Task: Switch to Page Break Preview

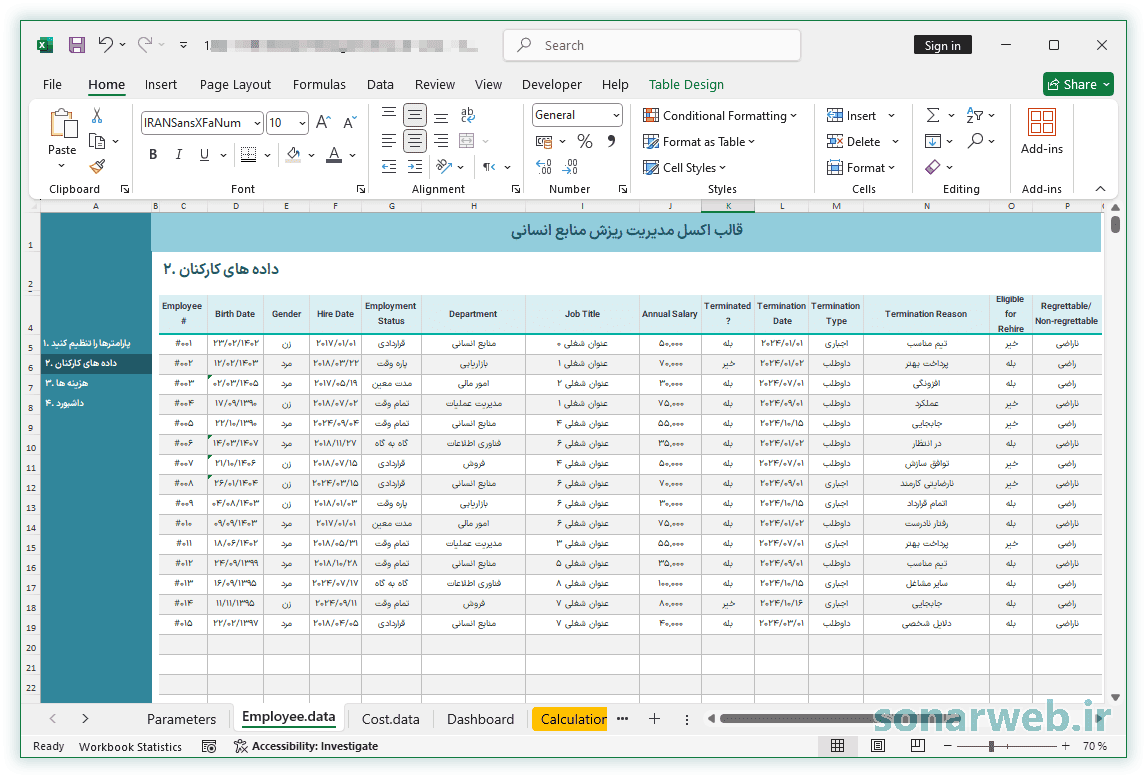Action: [917, 746]
